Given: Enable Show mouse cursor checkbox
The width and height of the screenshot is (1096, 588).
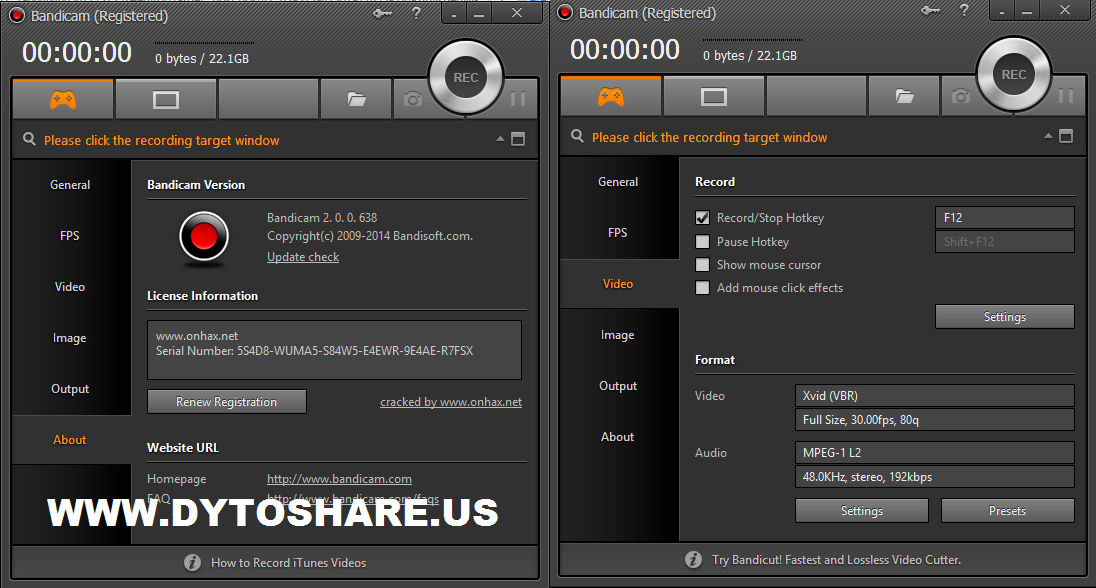Looking at the screenshot, I should pyautogui.click(x=702, y=264).
